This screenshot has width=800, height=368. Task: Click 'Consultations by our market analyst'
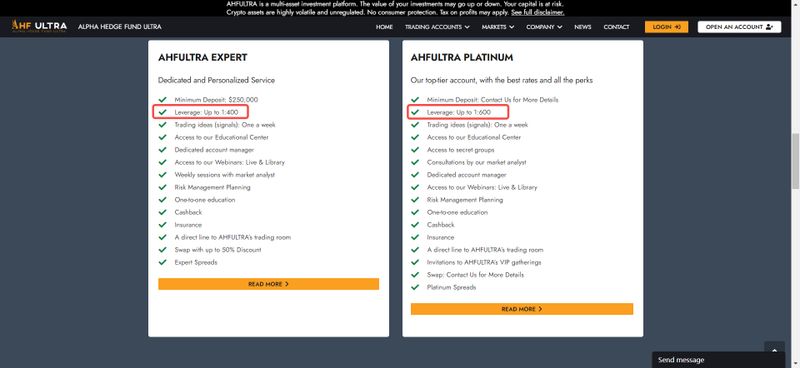(x=477, y=162)
